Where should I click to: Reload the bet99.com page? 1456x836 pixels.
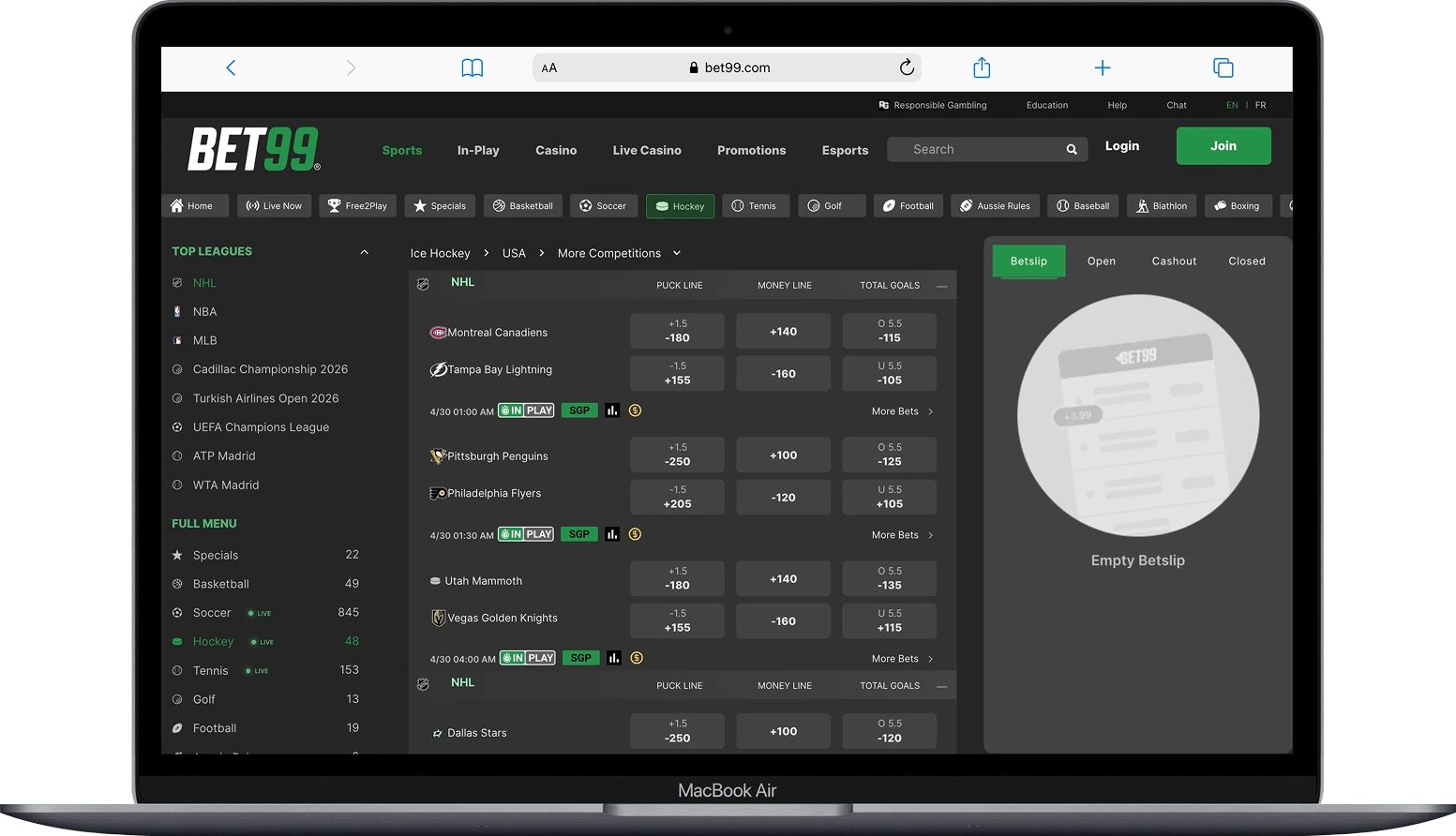[x=907, y=67]
